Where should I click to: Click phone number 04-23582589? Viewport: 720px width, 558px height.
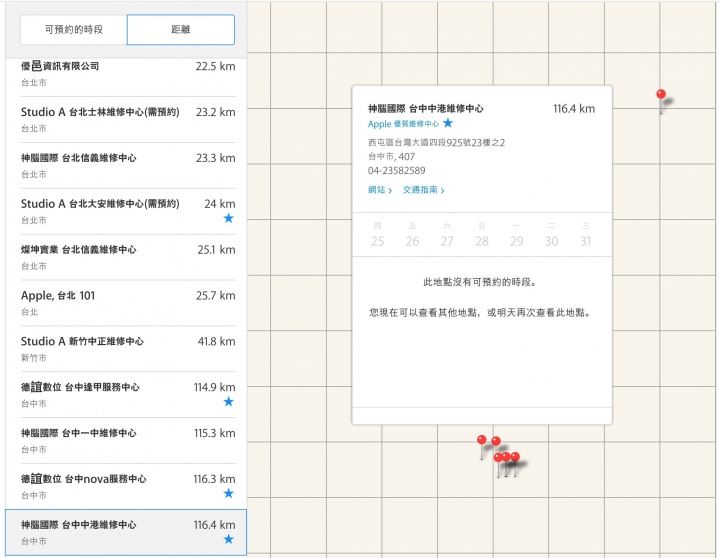coord(397,171)
